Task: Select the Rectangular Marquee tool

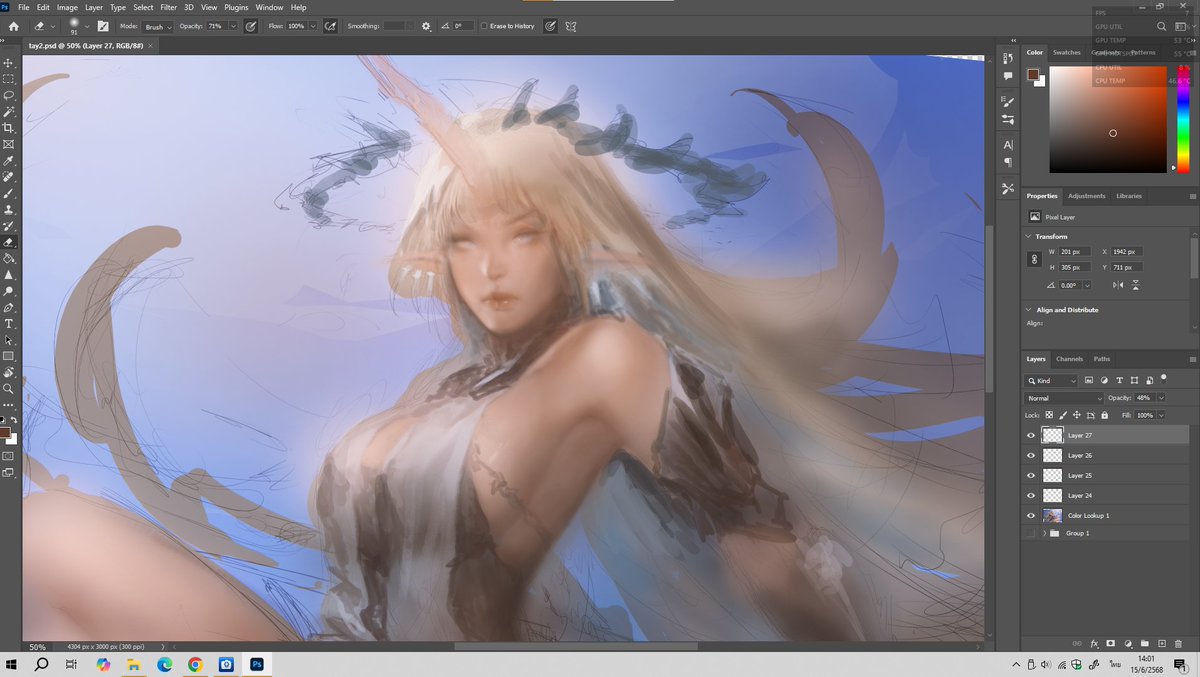Action: (9, 78)
